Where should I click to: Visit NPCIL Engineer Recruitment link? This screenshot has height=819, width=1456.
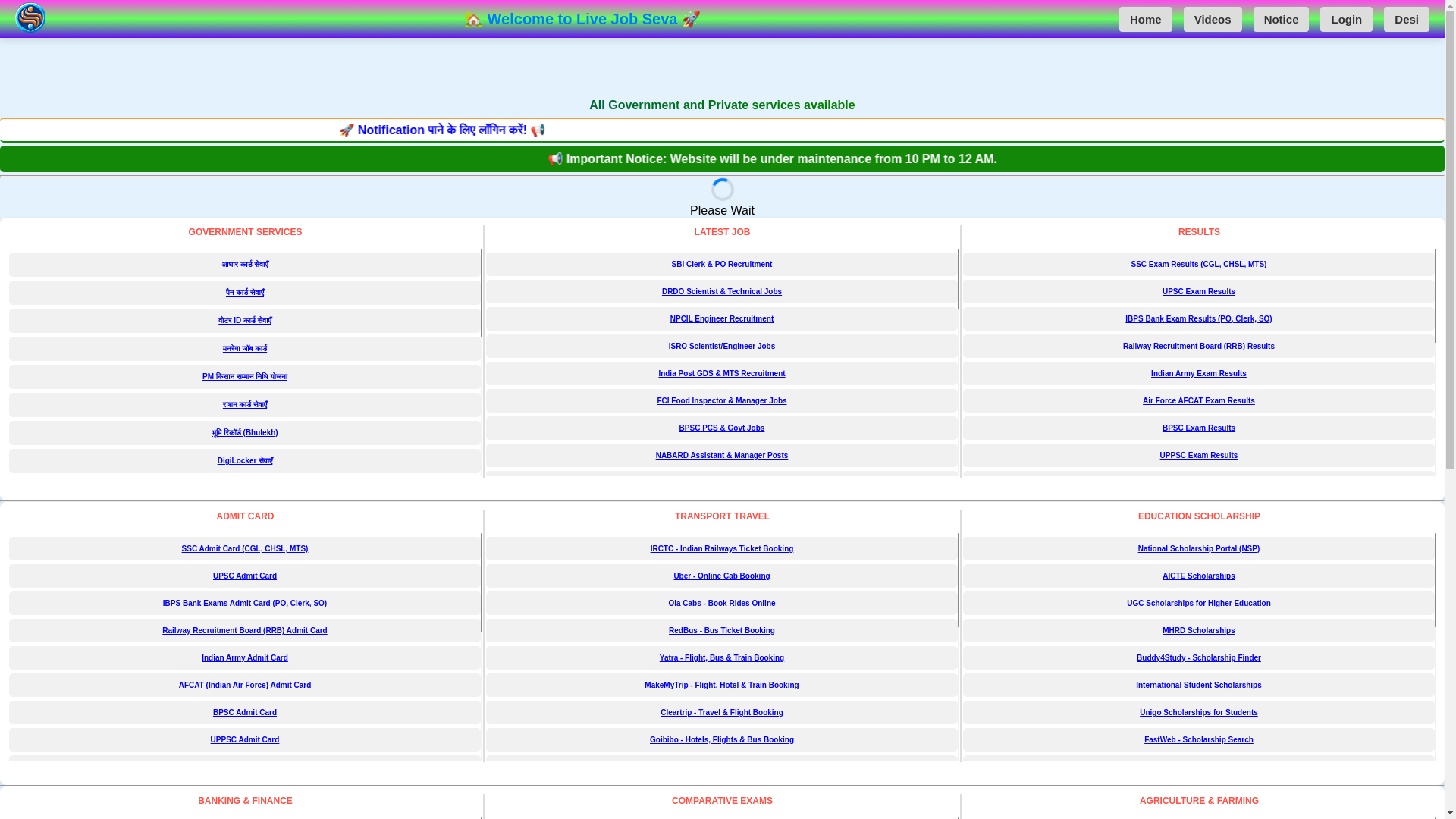[721, 319]
